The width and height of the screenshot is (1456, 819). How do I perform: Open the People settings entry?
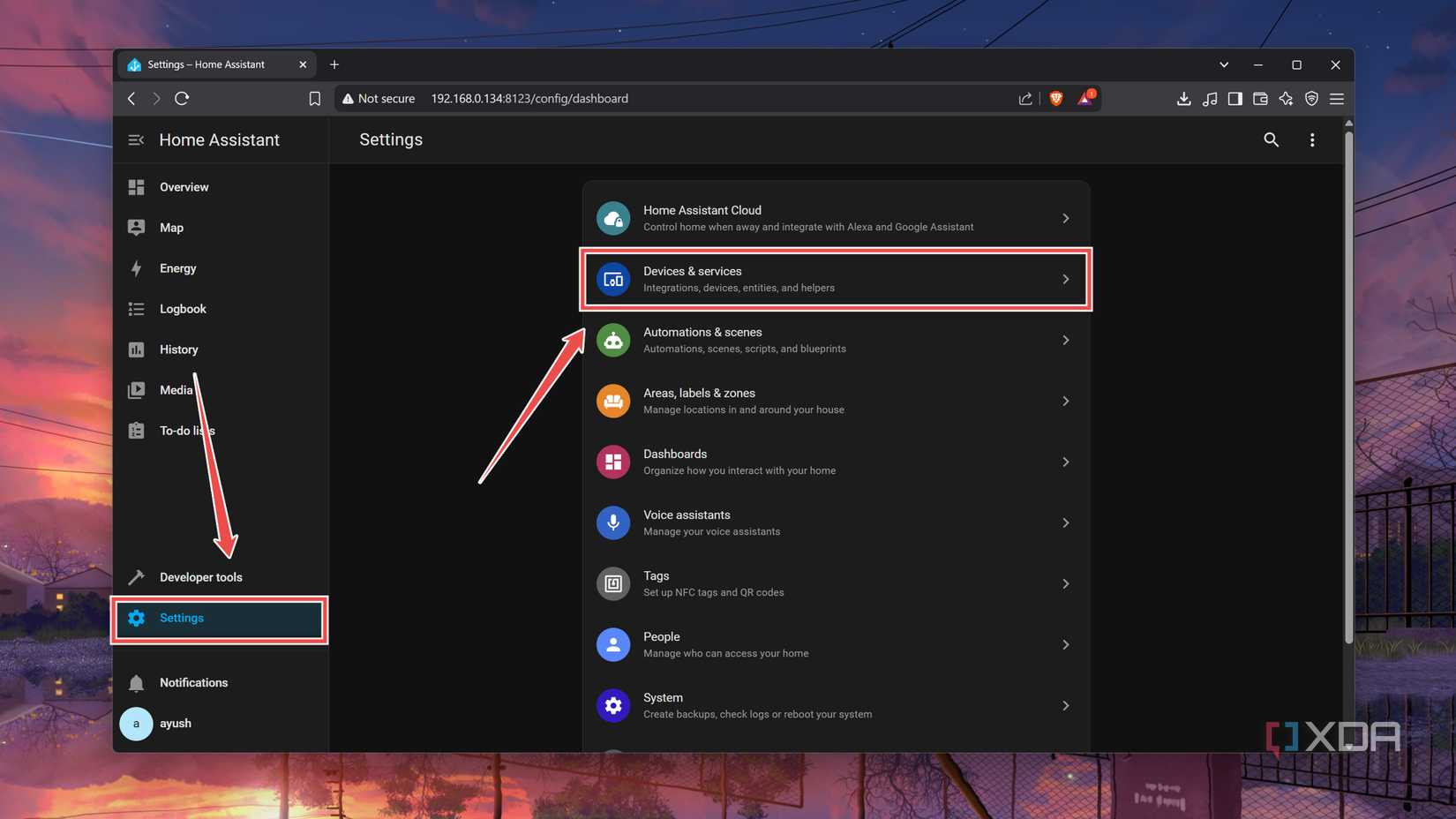coord(835,645)
